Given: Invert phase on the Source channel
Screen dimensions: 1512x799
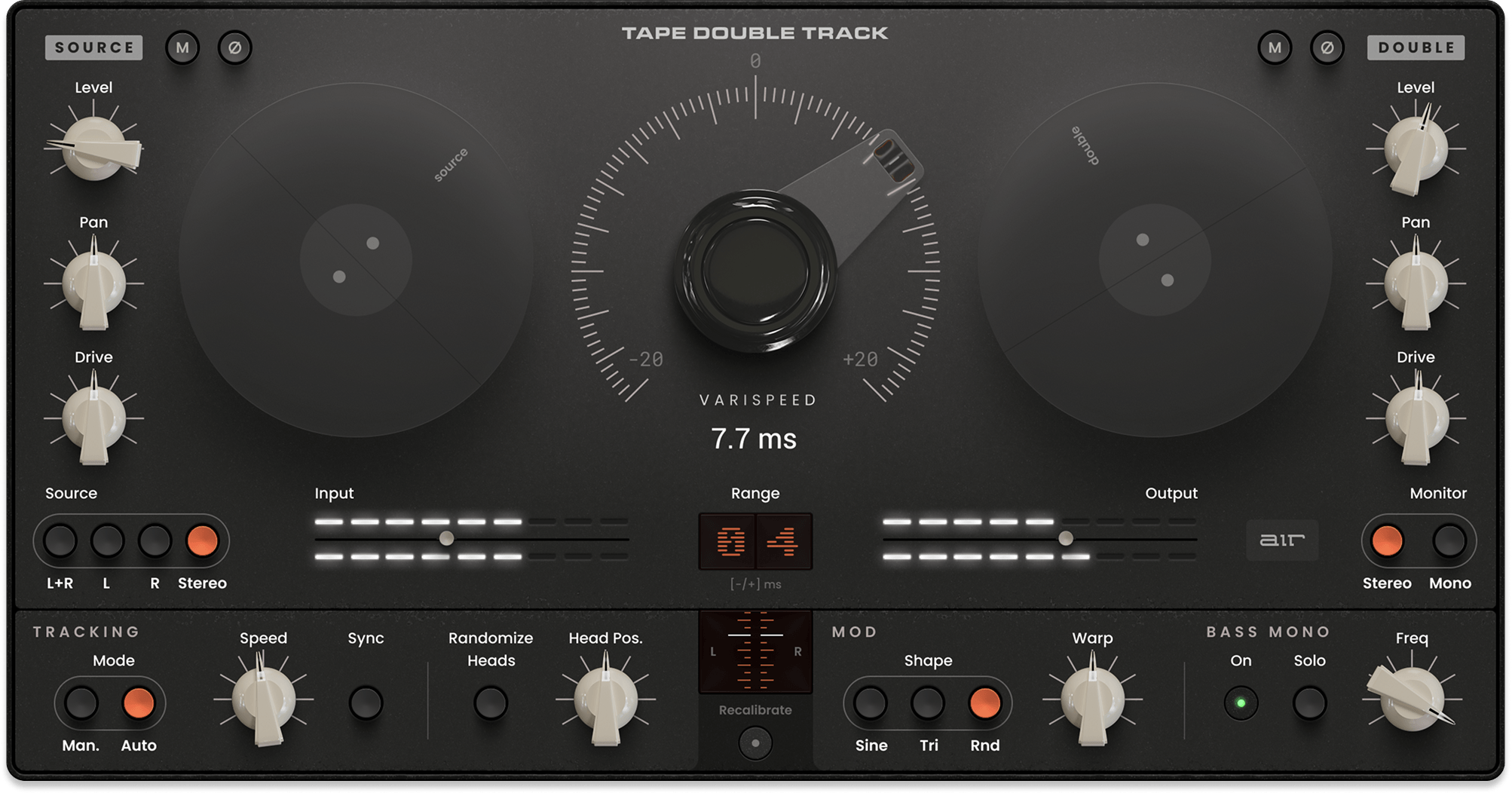Looking at the screenshot, I should click(234, 48).
